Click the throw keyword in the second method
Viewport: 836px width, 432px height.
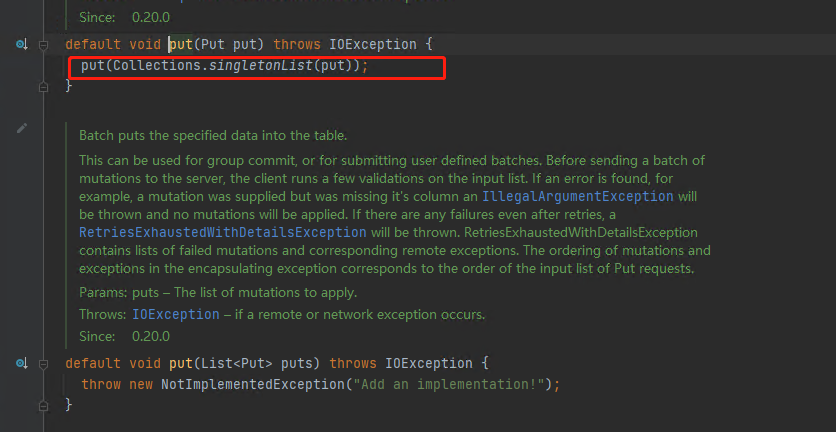point(101,384)
